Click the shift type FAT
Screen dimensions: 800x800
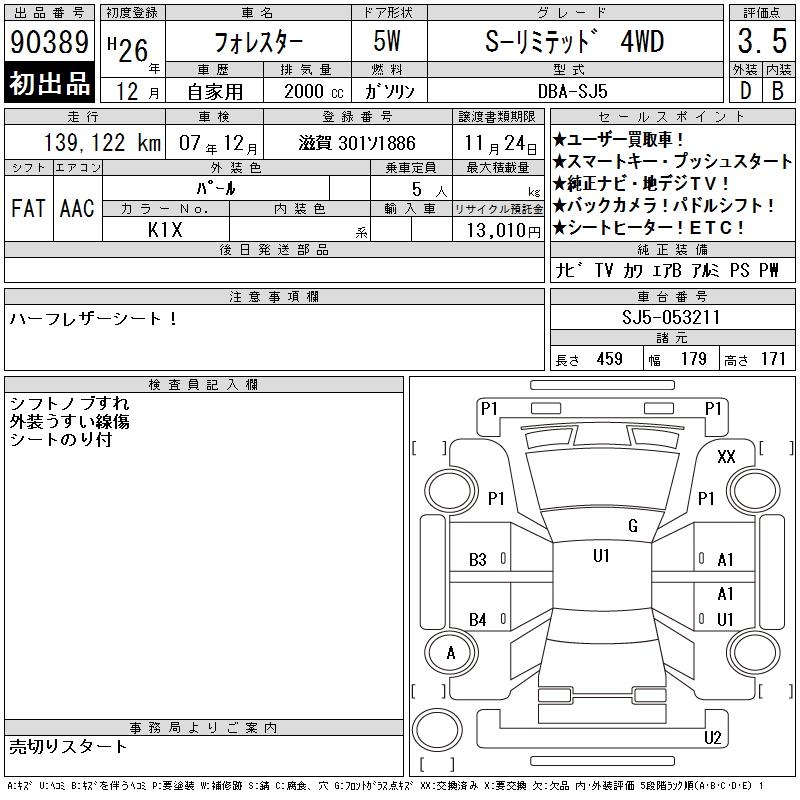tap(28, 208)
